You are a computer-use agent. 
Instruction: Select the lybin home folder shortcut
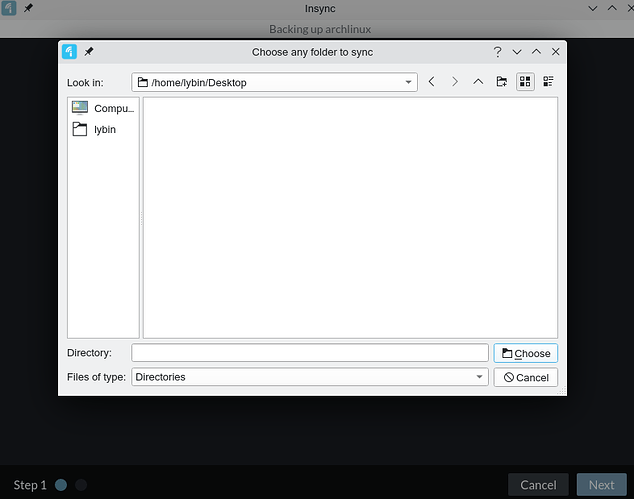pyautogui.click(x=103, y=129)
